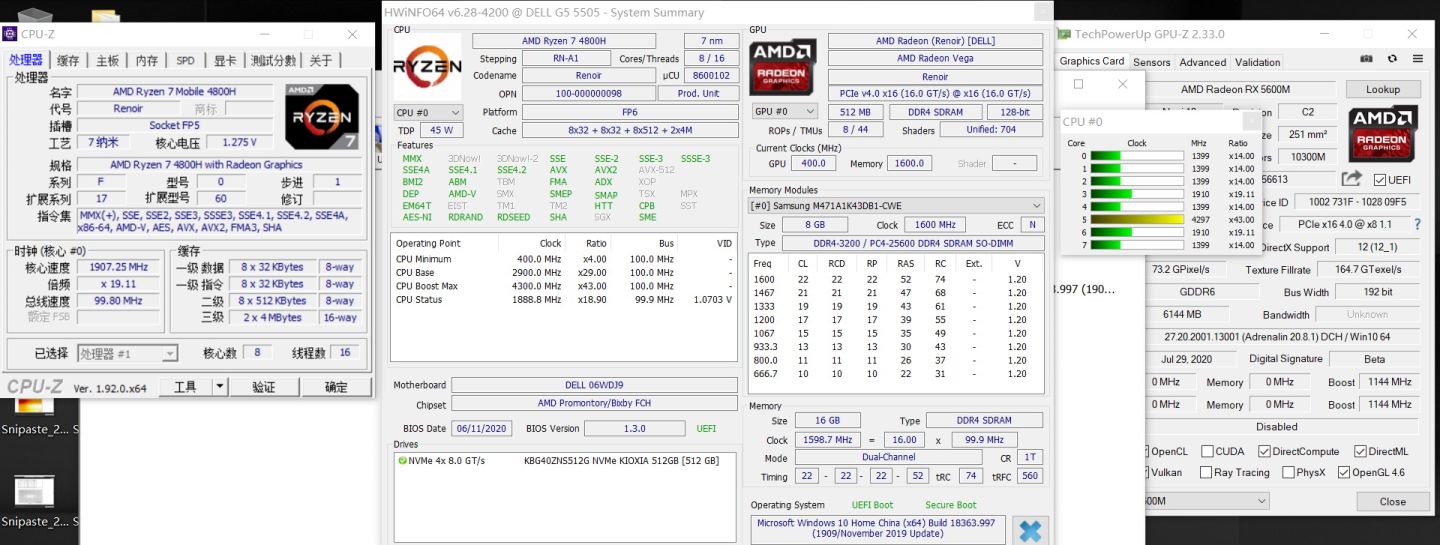The height and width of the screenshot is (545, 1440).
Task: Expand the CPU-Z tools dropdown arrow
Action: [221, 387]
